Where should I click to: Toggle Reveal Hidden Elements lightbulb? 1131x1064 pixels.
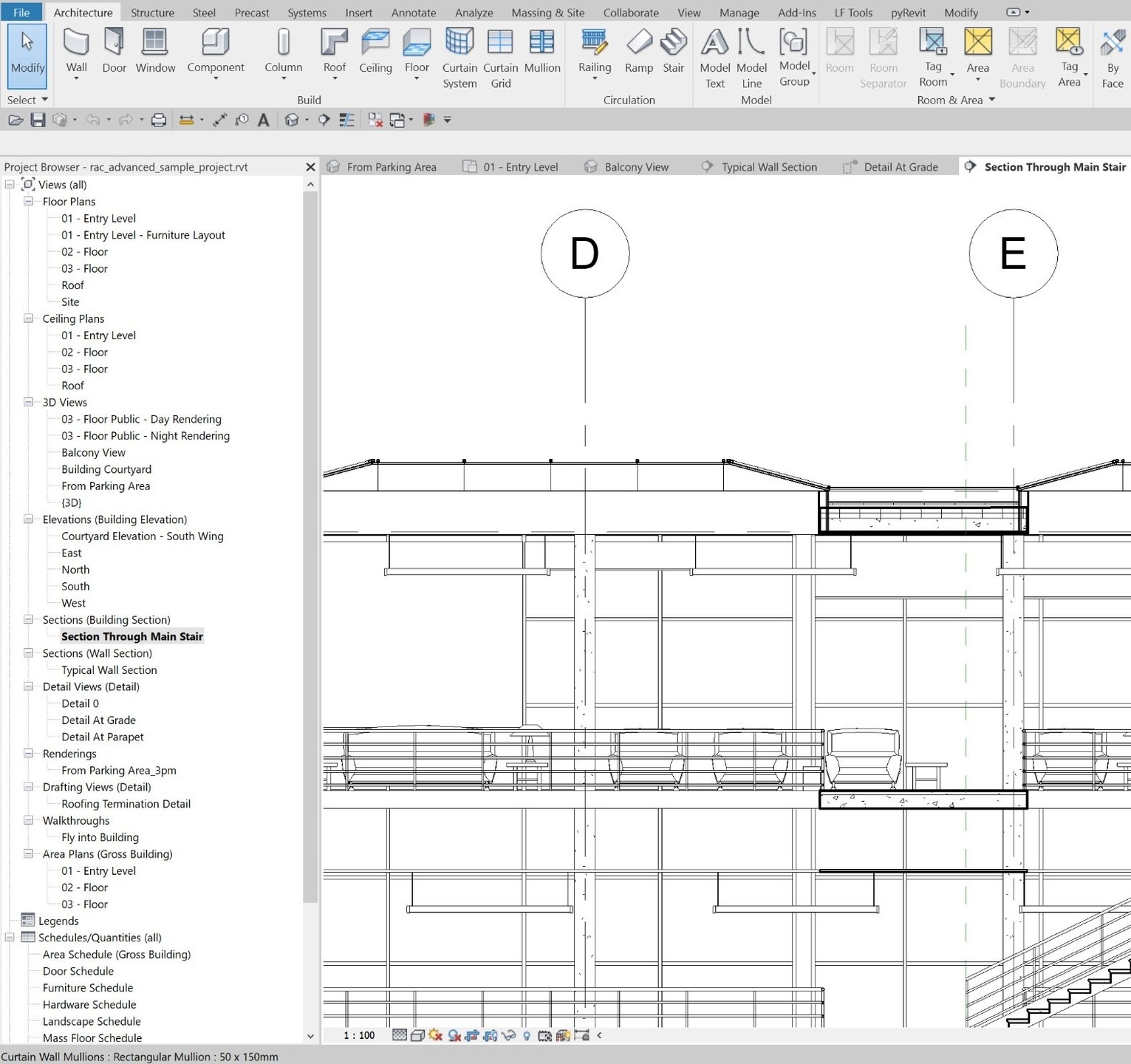(527, 1035)
